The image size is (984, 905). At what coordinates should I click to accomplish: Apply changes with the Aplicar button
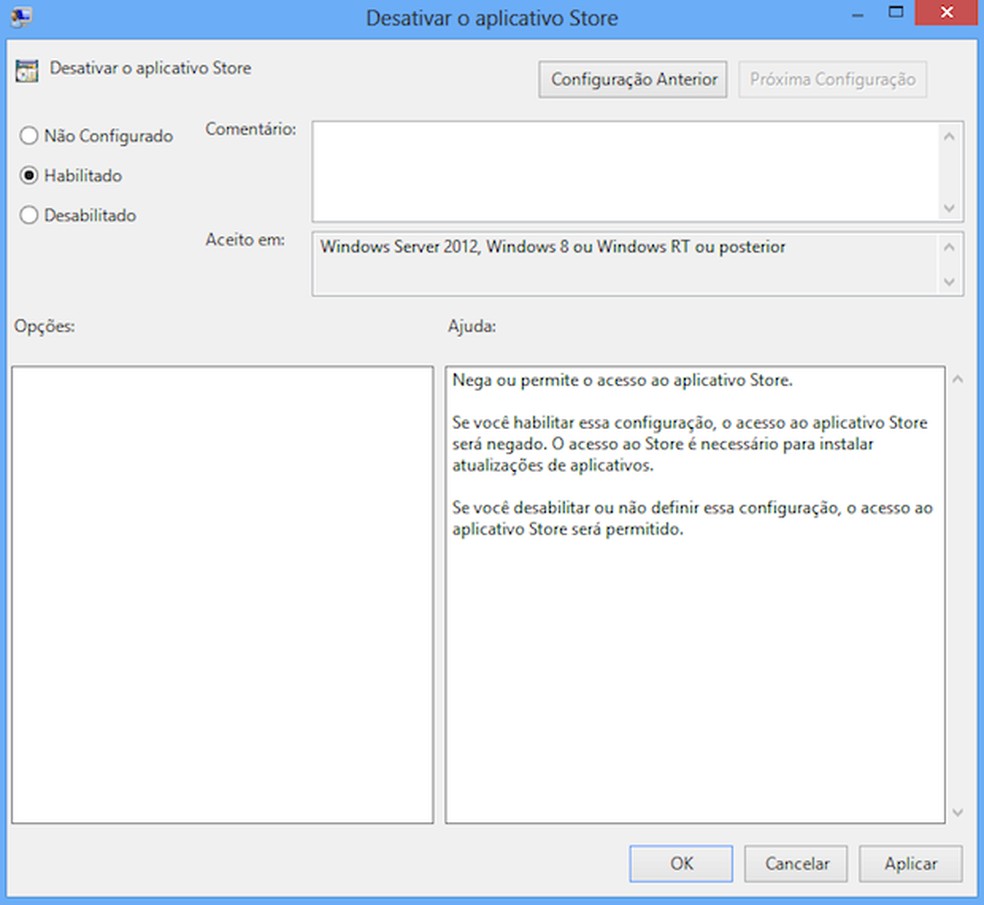911,864
